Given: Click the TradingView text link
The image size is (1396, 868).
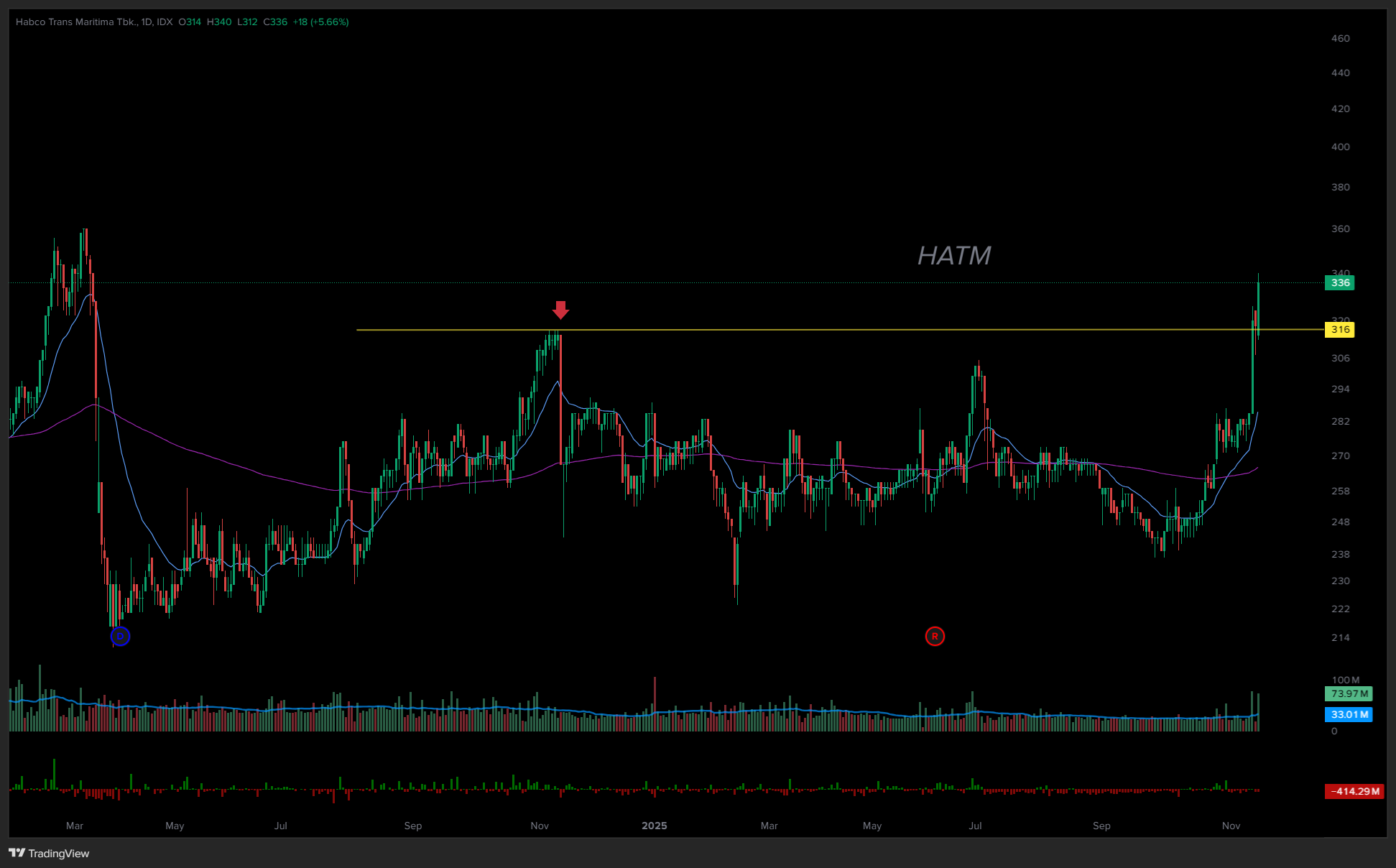Looking at the screenshot, I should (59, 853).
